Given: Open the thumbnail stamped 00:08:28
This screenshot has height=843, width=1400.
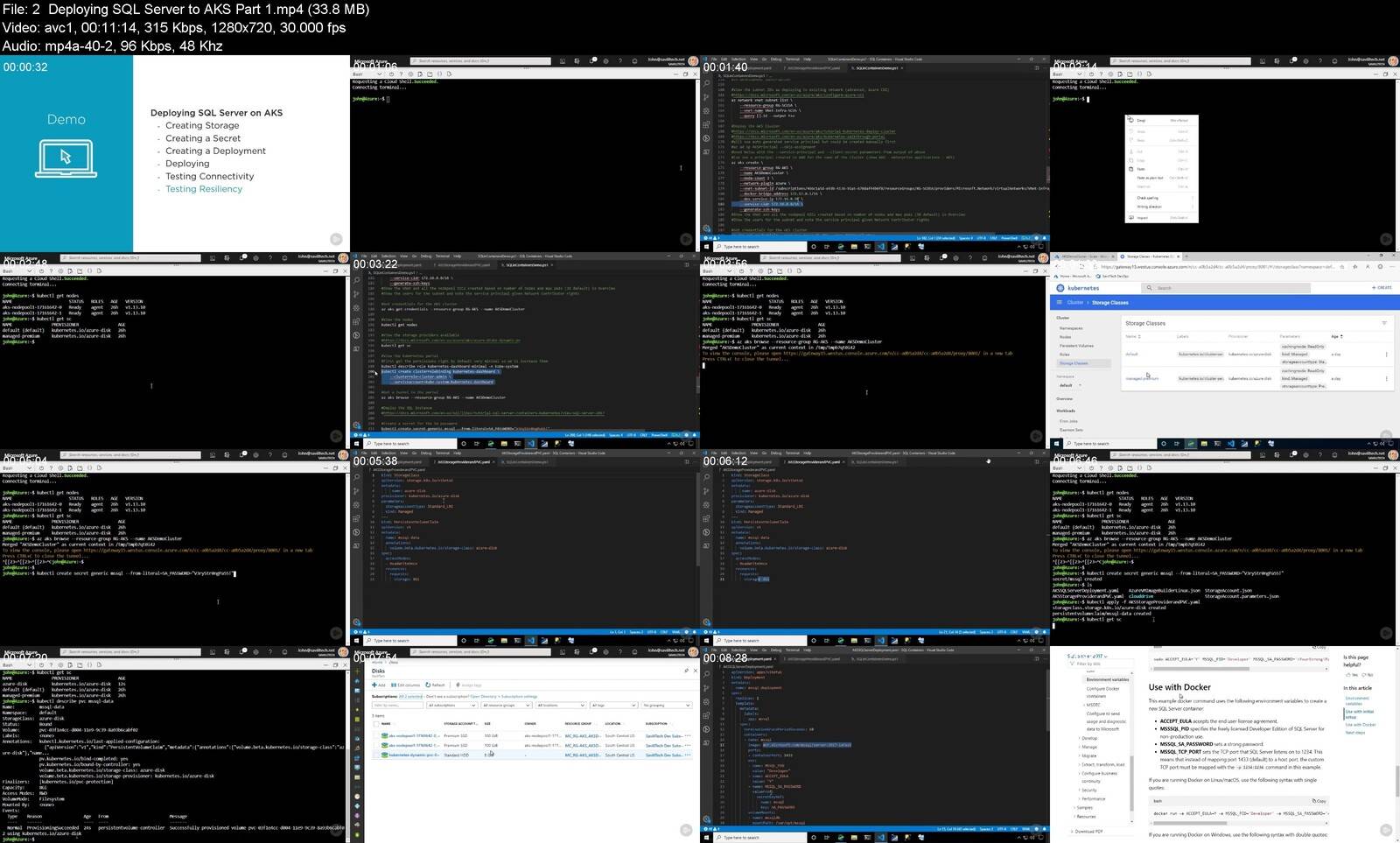Looking at the screenshot, I should 875,745.
